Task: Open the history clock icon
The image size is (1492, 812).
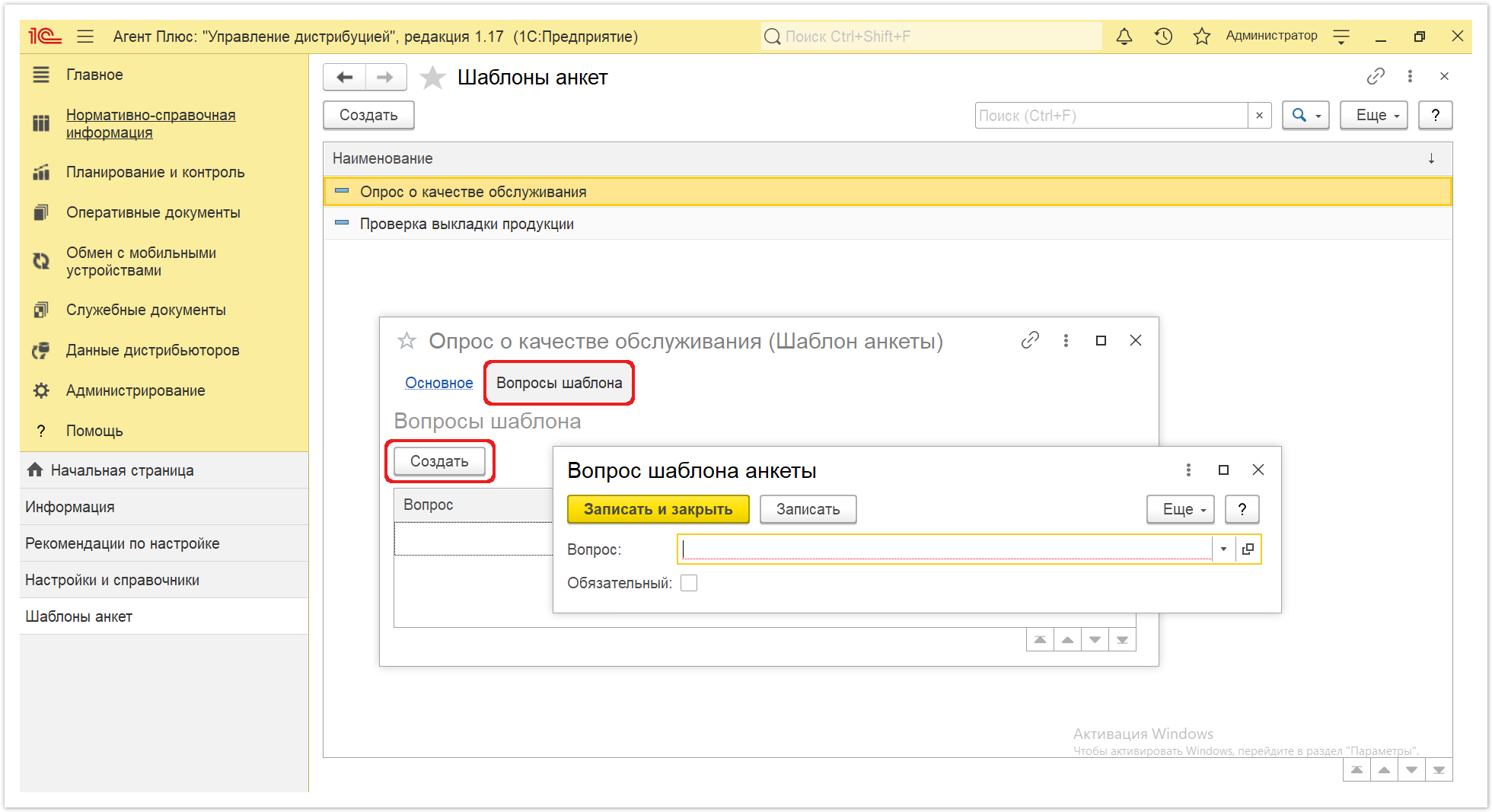Action: pos(1163,37)
